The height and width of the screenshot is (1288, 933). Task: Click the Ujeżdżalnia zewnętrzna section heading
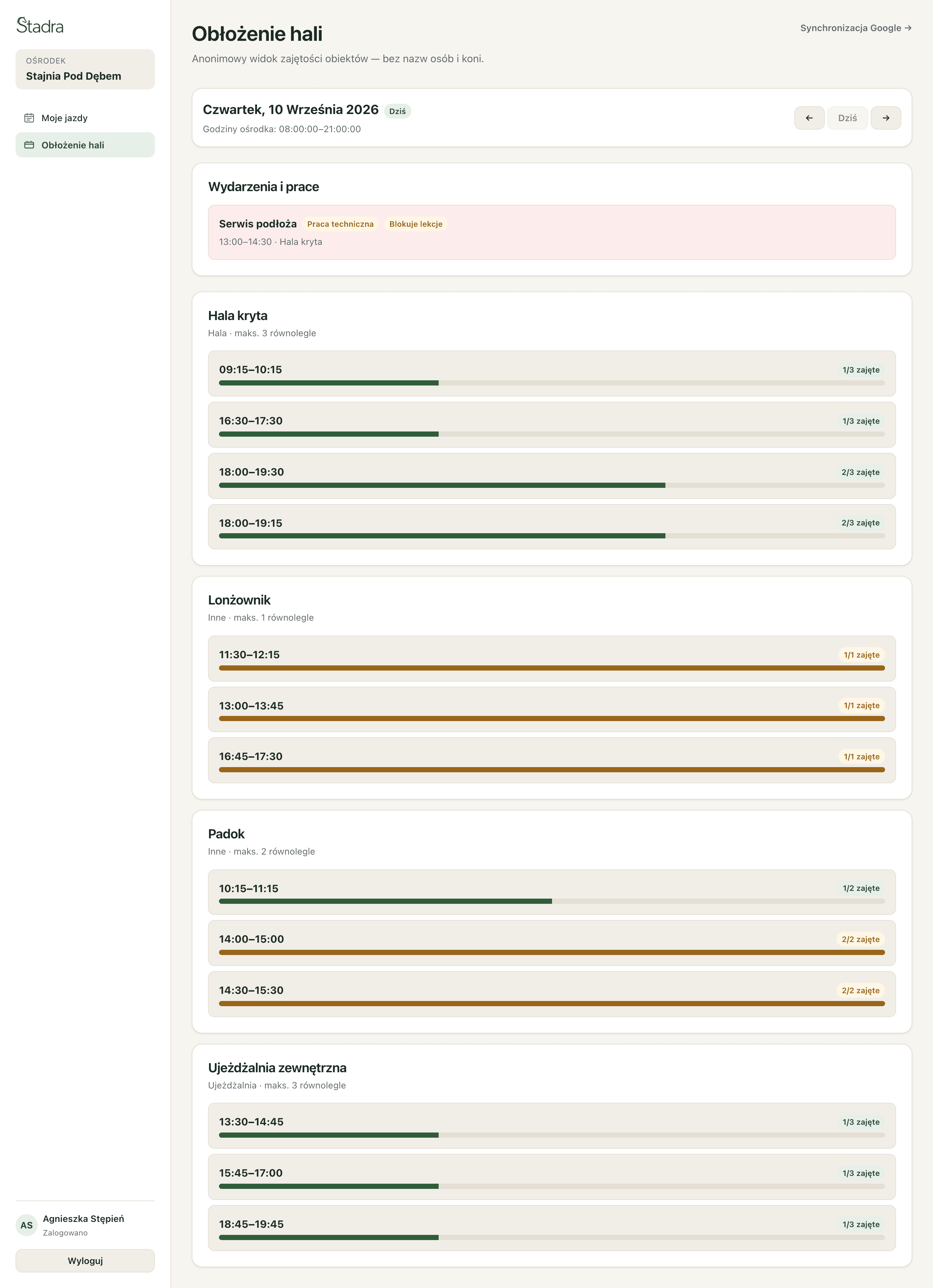pos(277,1068)
